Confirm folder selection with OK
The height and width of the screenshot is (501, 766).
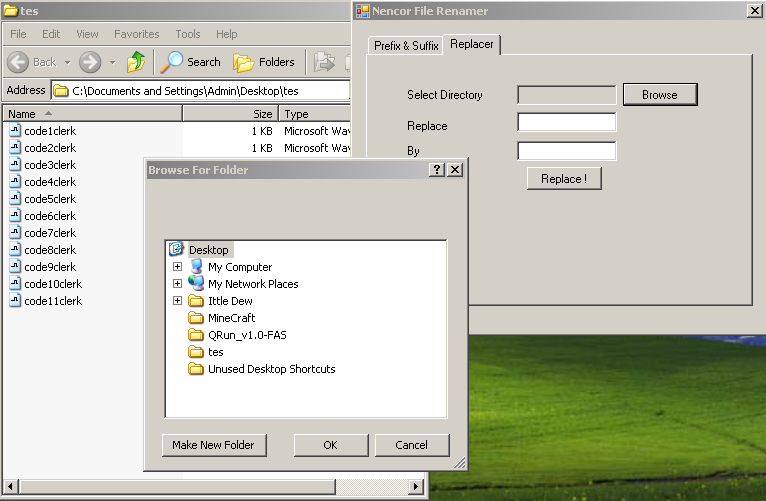click(x=331, y=445)
